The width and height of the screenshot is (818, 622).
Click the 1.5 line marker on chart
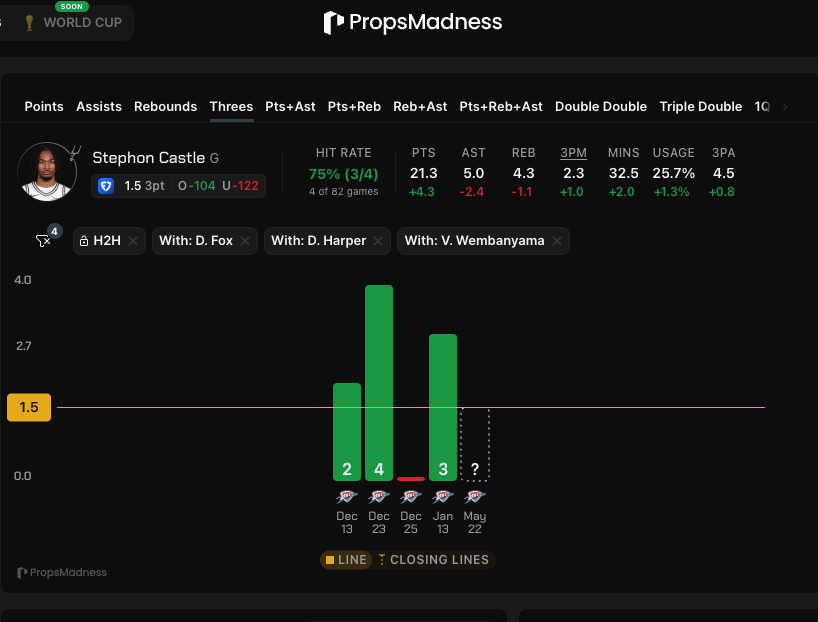click(x=29, y=407)
